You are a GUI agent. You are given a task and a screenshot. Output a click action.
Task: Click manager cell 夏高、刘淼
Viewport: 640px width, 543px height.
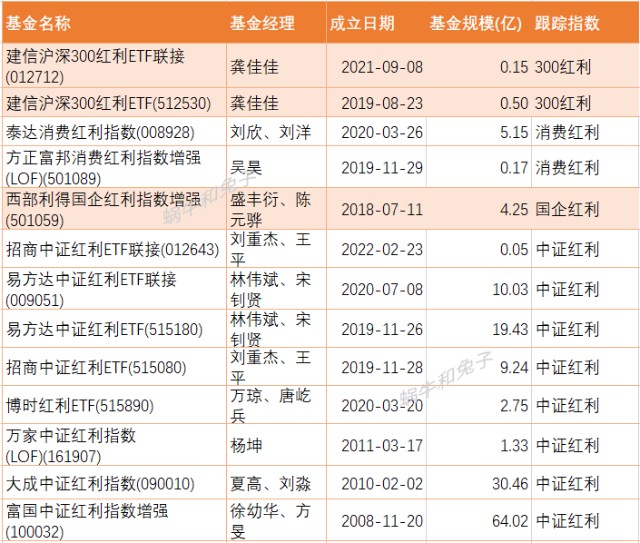276,483
